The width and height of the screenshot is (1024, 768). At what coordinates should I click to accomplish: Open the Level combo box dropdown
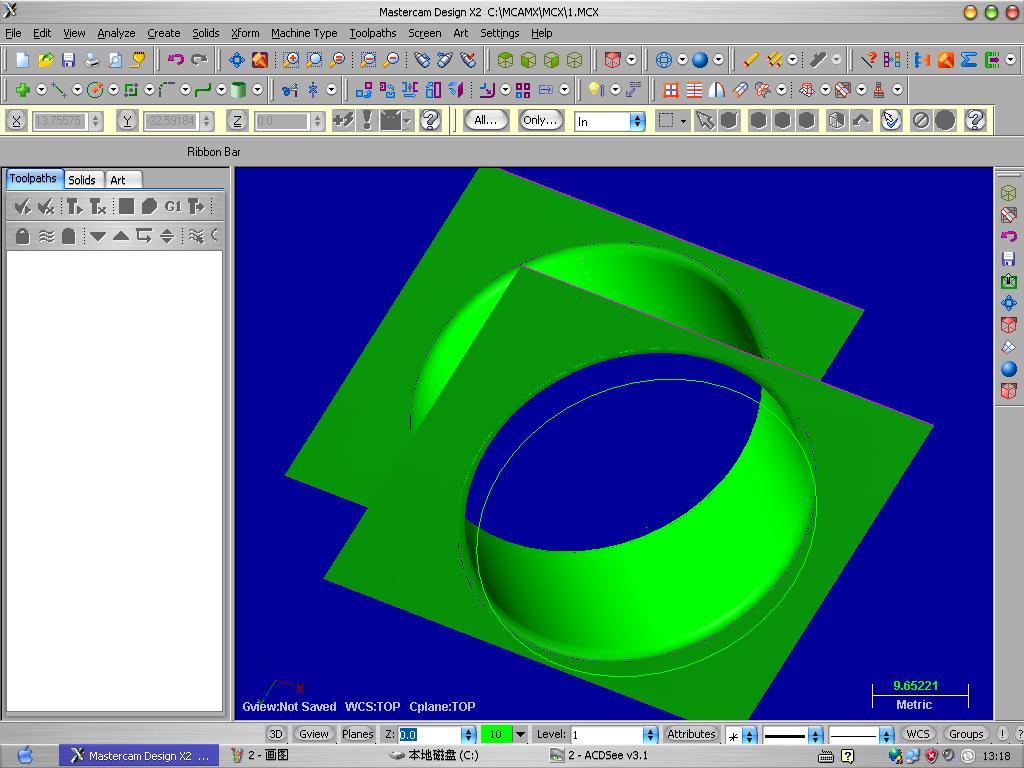click(650, 735)
